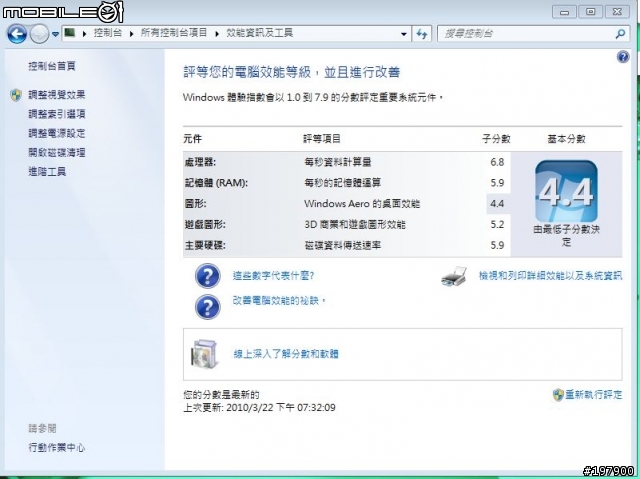Select the 處理器 row label
Image resolution: width=640 pixels, height=479 pixels.
point(200,162)
